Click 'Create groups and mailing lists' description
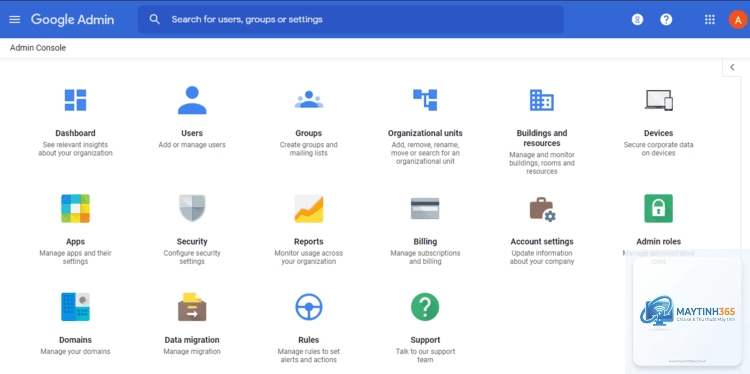Screen dimensions: 750x374 click(x=309, y=149)
